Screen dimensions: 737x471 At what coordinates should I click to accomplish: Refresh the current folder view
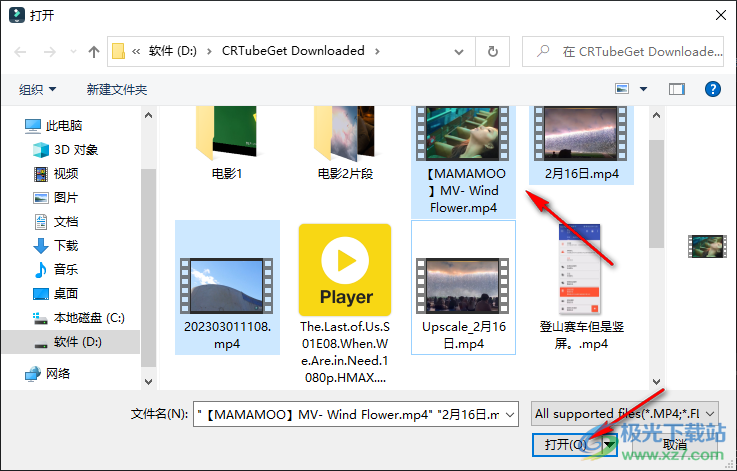click(x=492, y=51)
